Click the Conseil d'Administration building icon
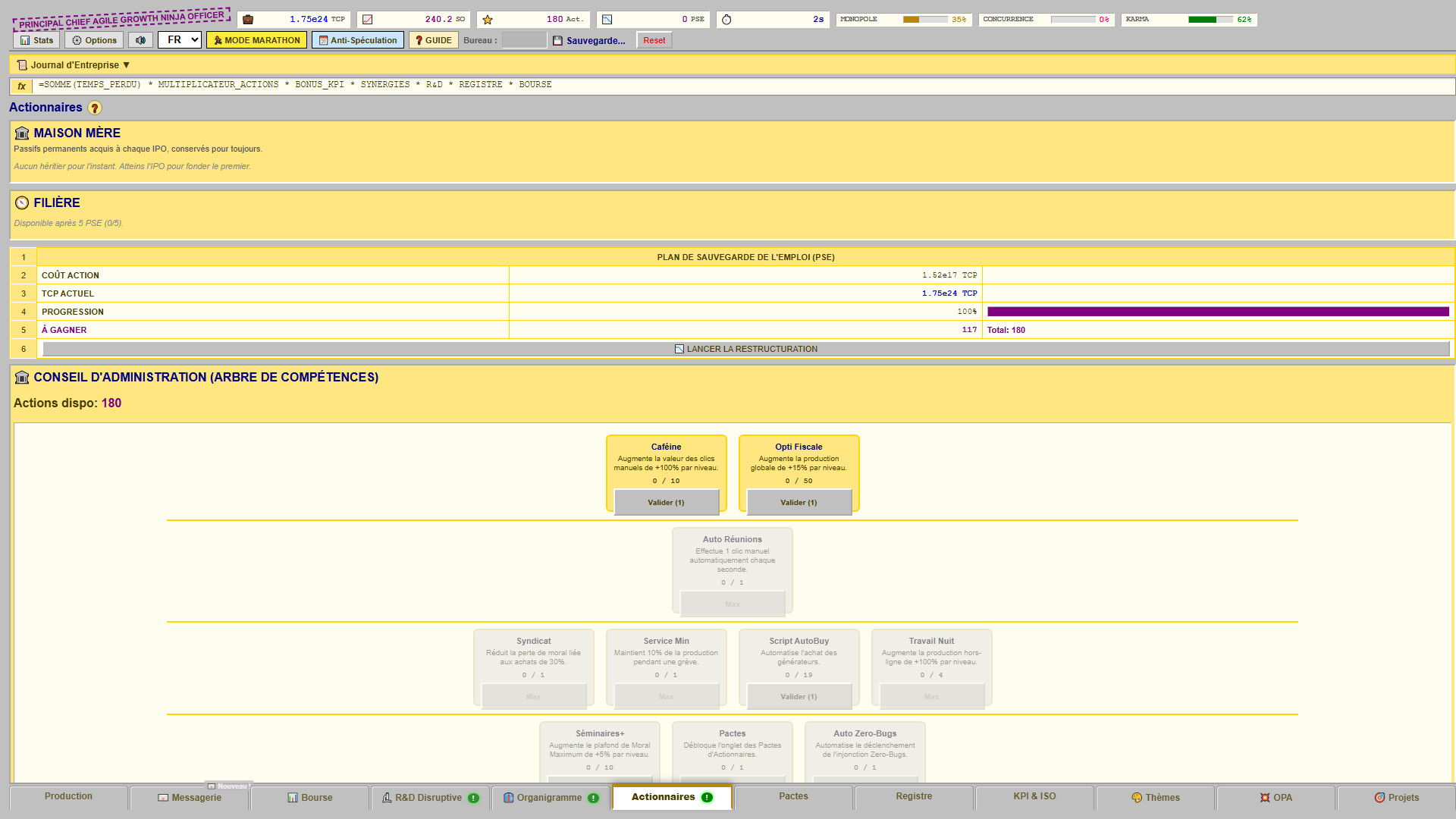Image resolution: width=1456 pixels, height=819 pixels. click(22, 378)
